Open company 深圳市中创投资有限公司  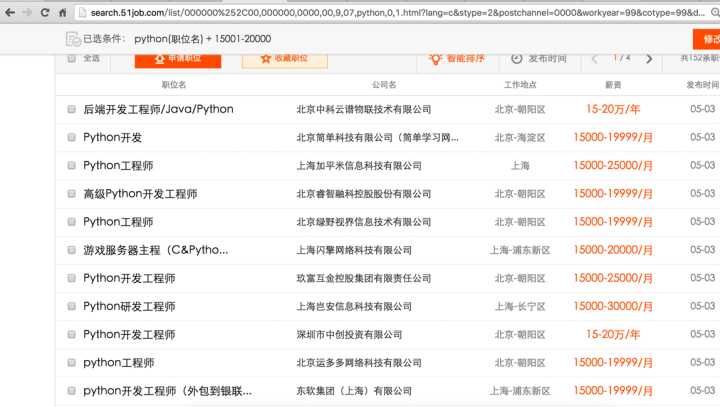(x=349, y=334)
